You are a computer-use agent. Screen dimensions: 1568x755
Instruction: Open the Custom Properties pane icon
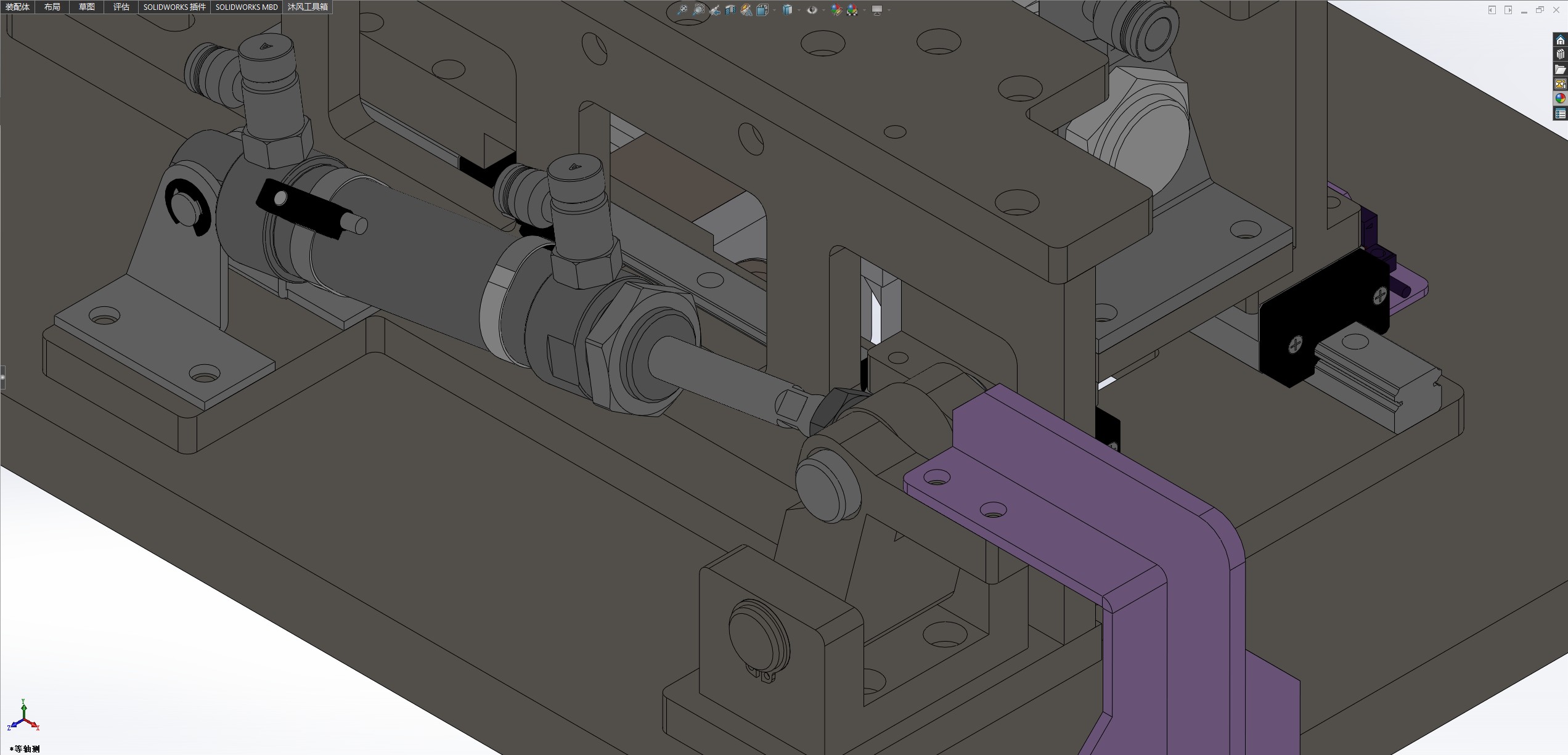[x=1560, y=114]
